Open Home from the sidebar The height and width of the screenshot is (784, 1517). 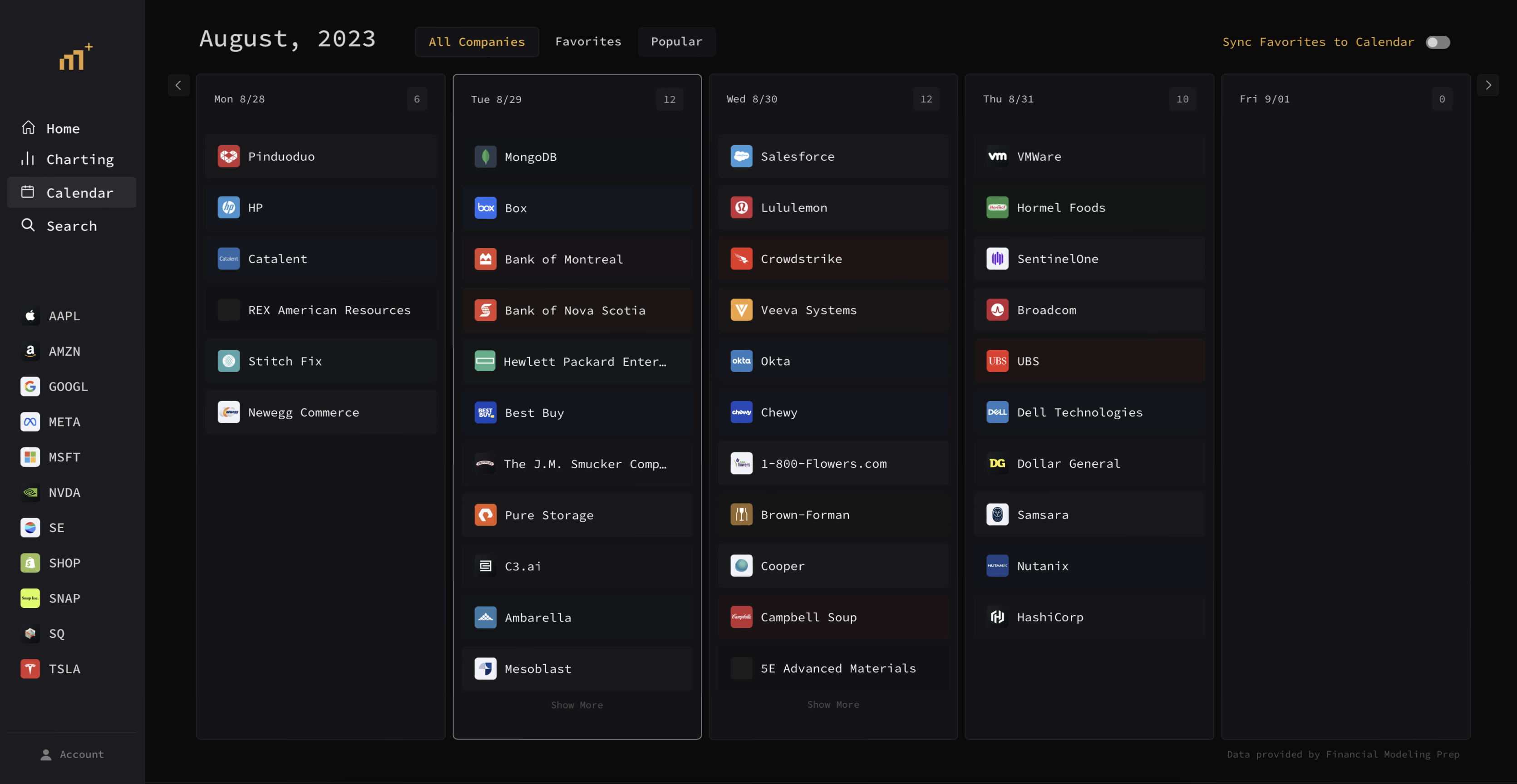pyautogui.click(x=71, y=128)
